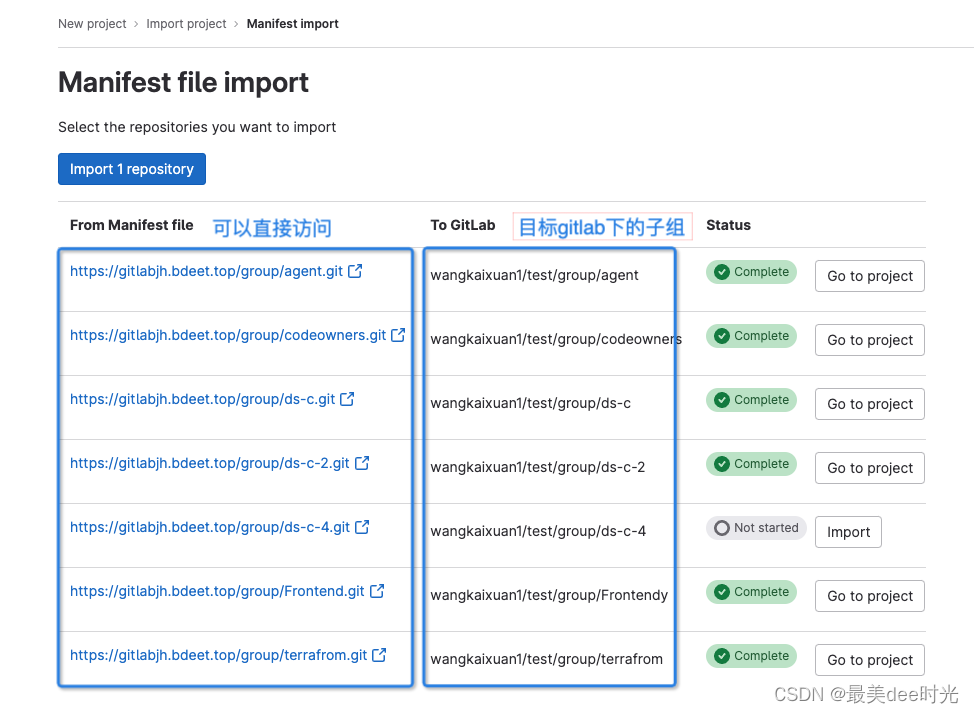
Task: Click Import button for ds-c-4 repository
Action: pos(848,532)
